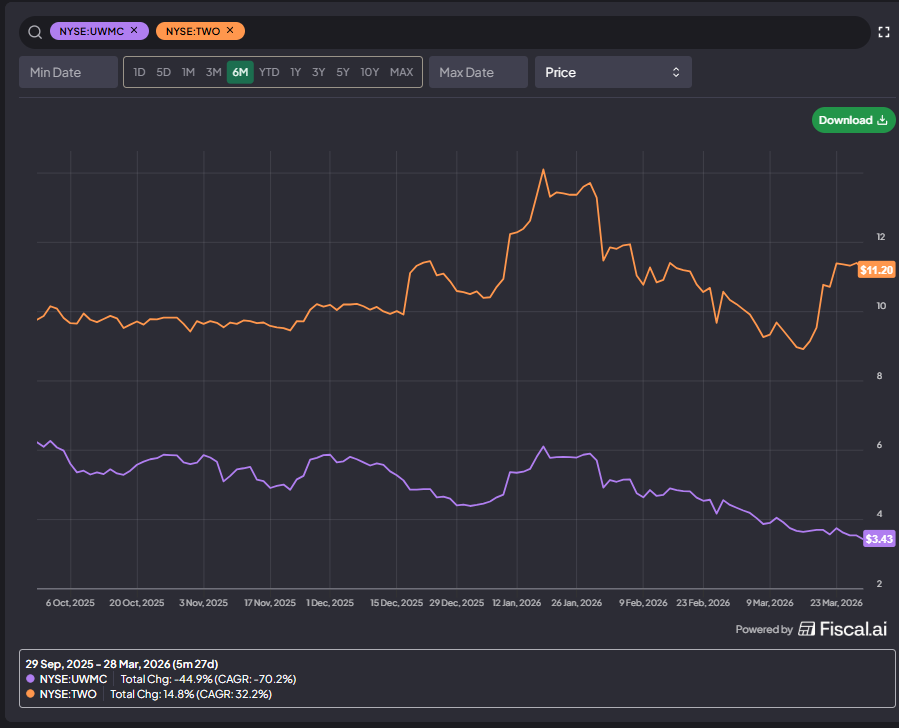
Task: Focus the Min Date field
Action: point(68,72)
